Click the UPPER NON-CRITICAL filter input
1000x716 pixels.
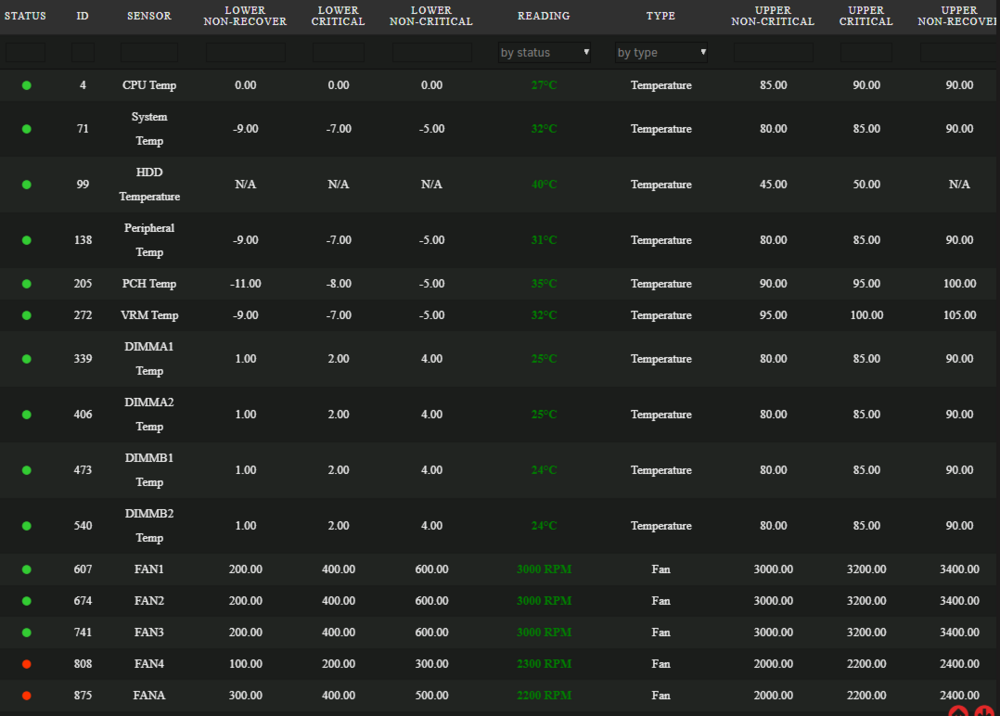(x=774, y=52)
